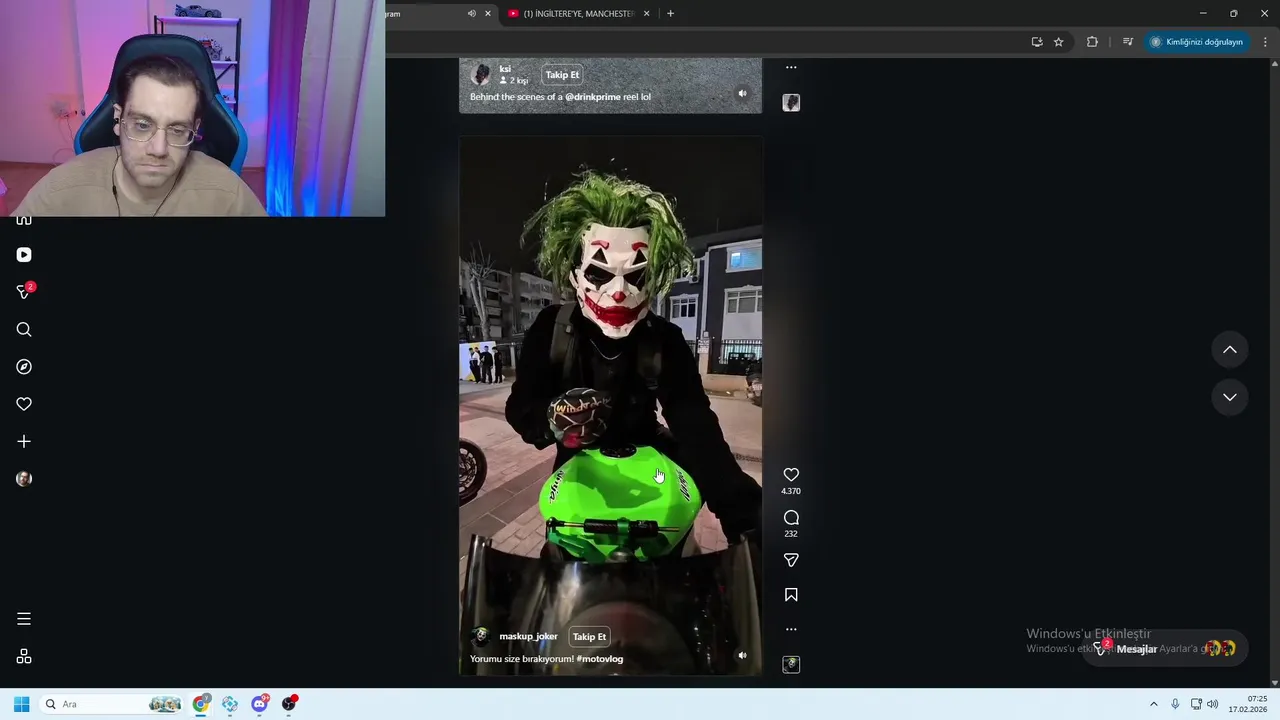Click the taskbar Ara search box

coord(113,704)
